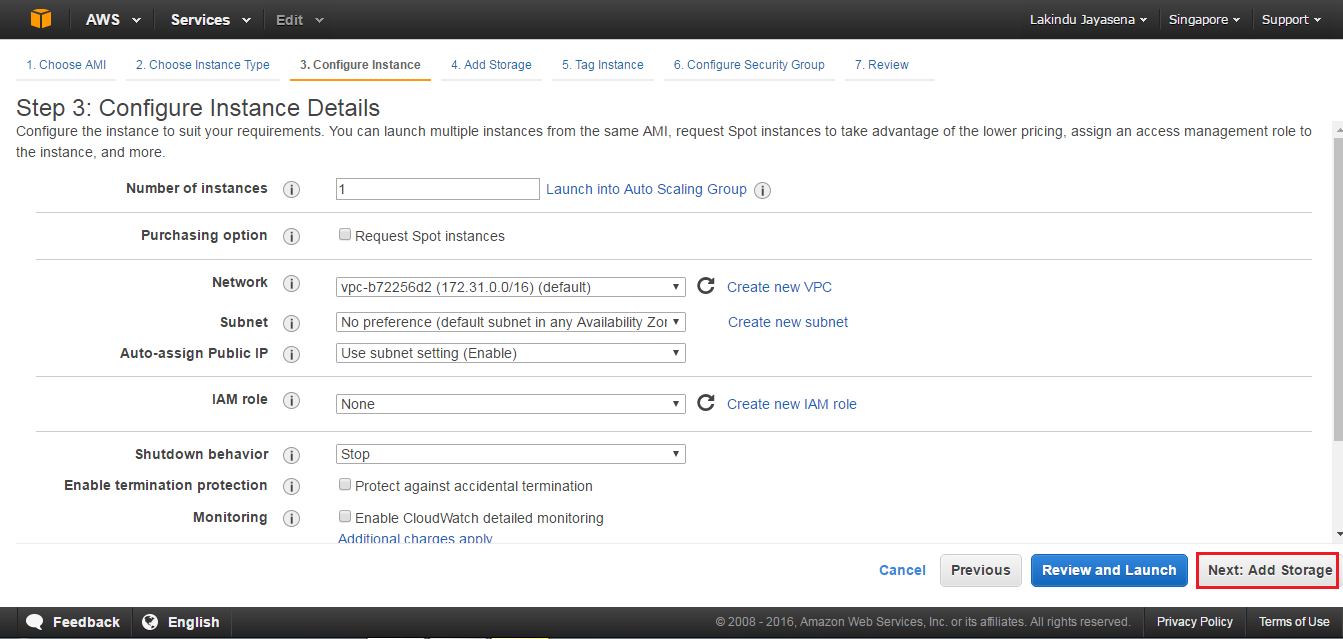Open the Terms of Use link
This screenshot has height=639, width=1343.
1294,622
